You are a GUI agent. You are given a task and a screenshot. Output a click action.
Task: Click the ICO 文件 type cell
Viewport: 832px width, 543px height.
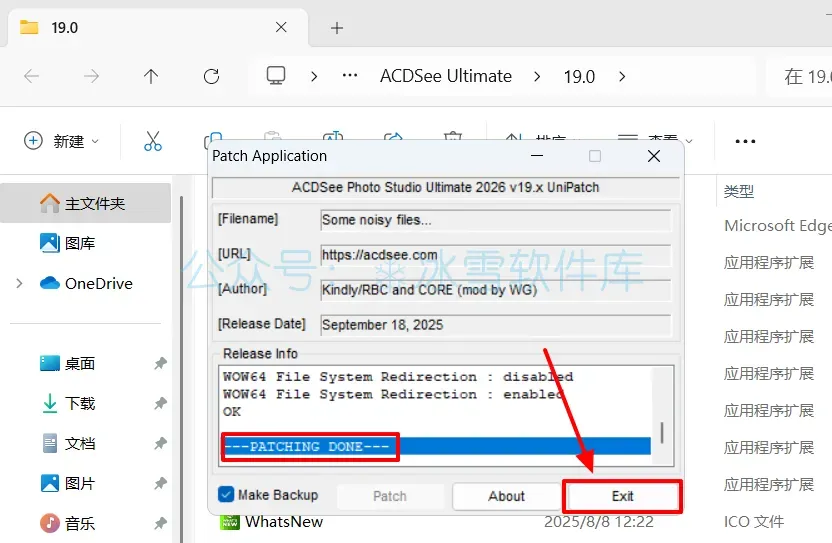pos(753,522)
